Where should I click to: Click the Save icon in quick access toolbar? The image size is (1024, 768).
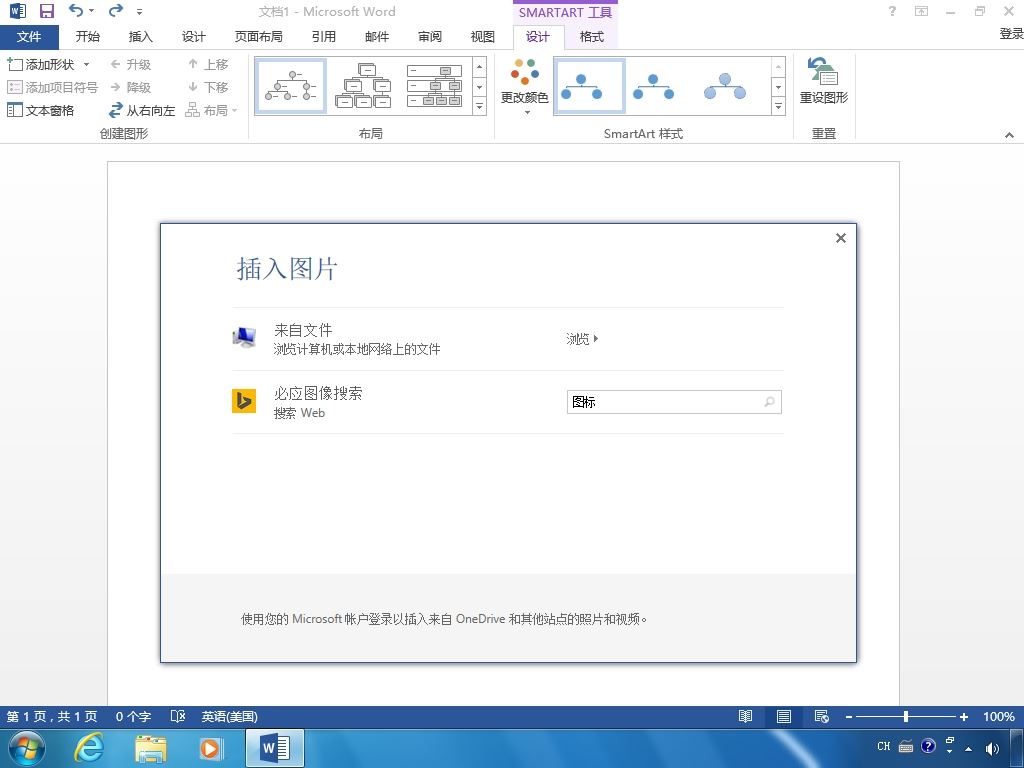point(46,11)
